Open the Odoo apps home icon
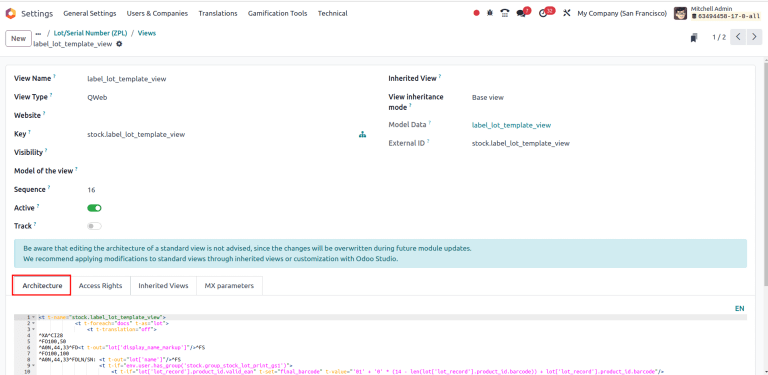The width and height of the screenshot is (768, 375). 10,13
